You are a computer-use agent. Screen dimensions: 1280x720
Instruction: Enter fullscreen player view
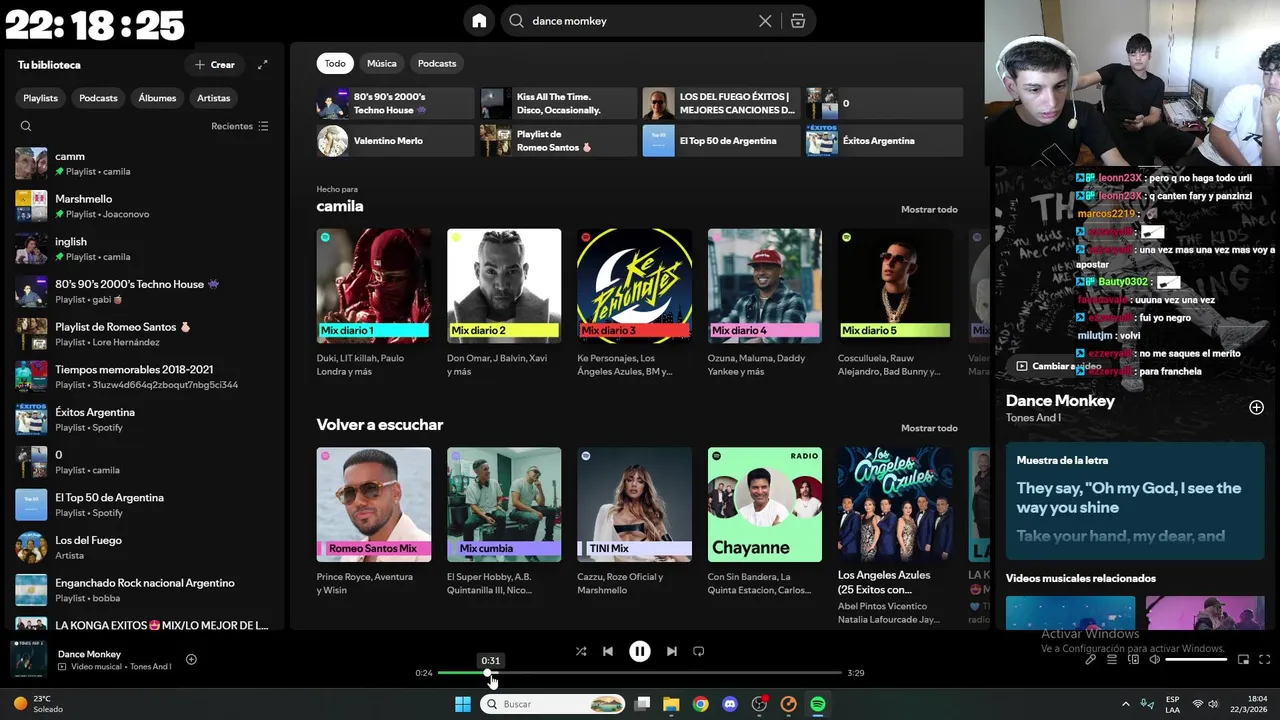point(1264,659)
